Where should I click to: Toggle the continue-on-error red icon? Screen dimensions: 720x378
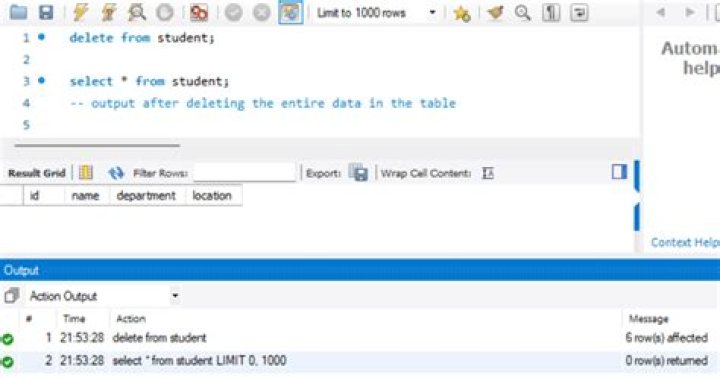point(199,12)
